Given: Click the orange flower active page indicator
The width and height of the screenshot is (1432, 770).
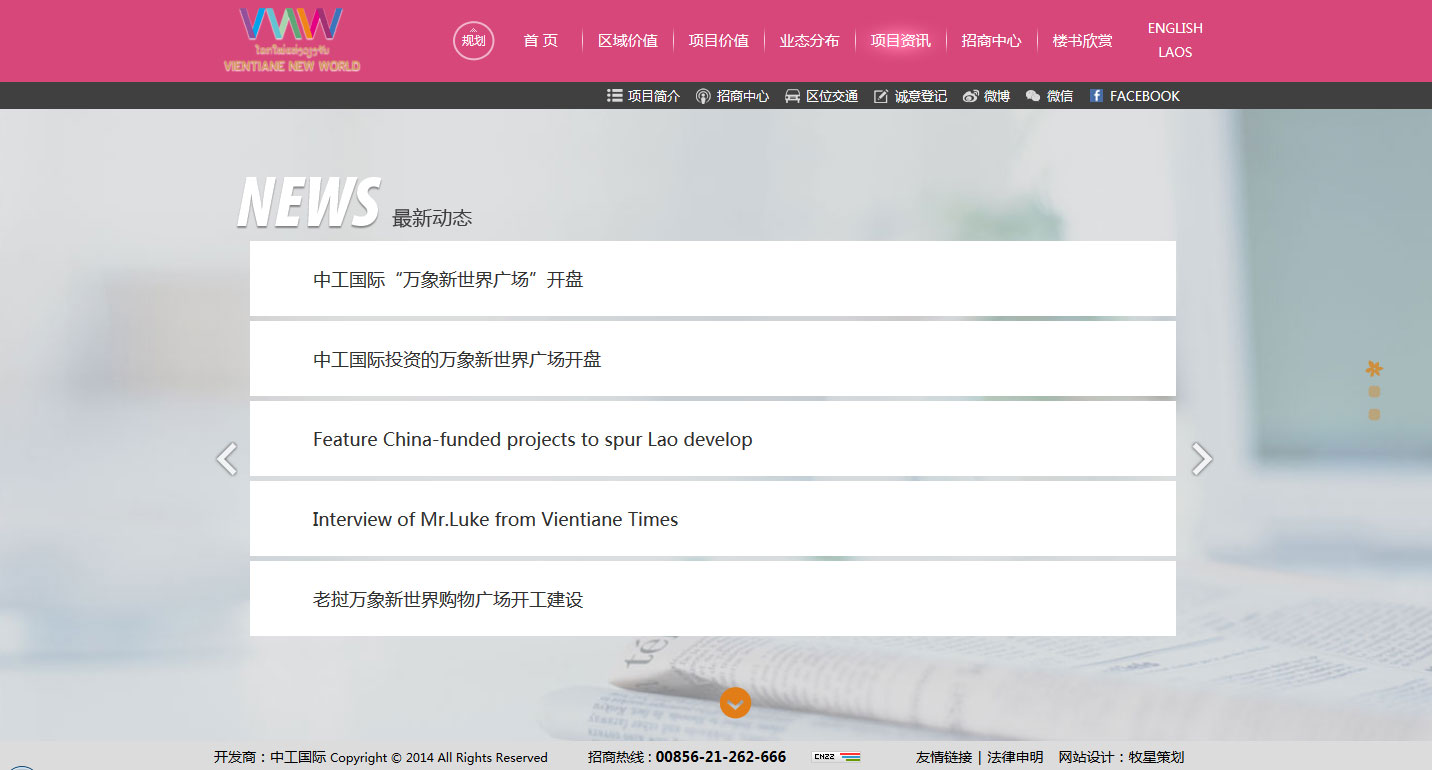Looking at the screenshot, I should (x=1374, y=368).
